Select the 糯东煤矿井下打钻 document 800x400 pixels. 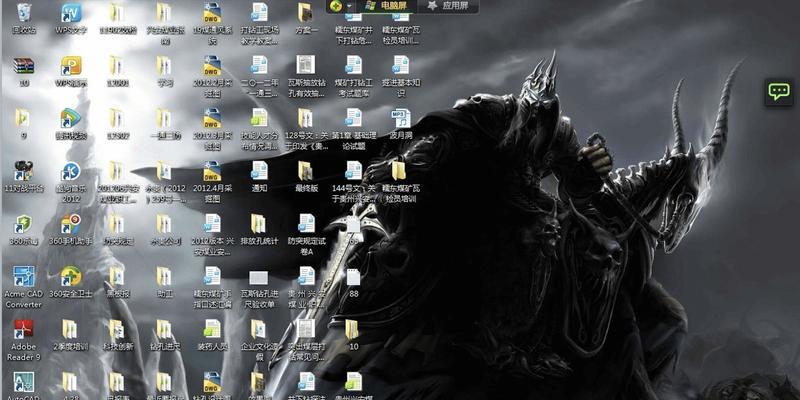[x=353, y=29]
